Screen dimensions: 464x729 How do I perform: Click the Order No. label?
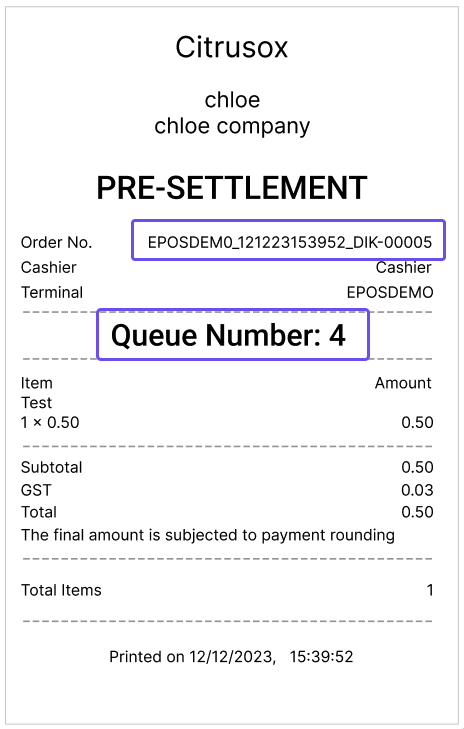click(56, 242)
